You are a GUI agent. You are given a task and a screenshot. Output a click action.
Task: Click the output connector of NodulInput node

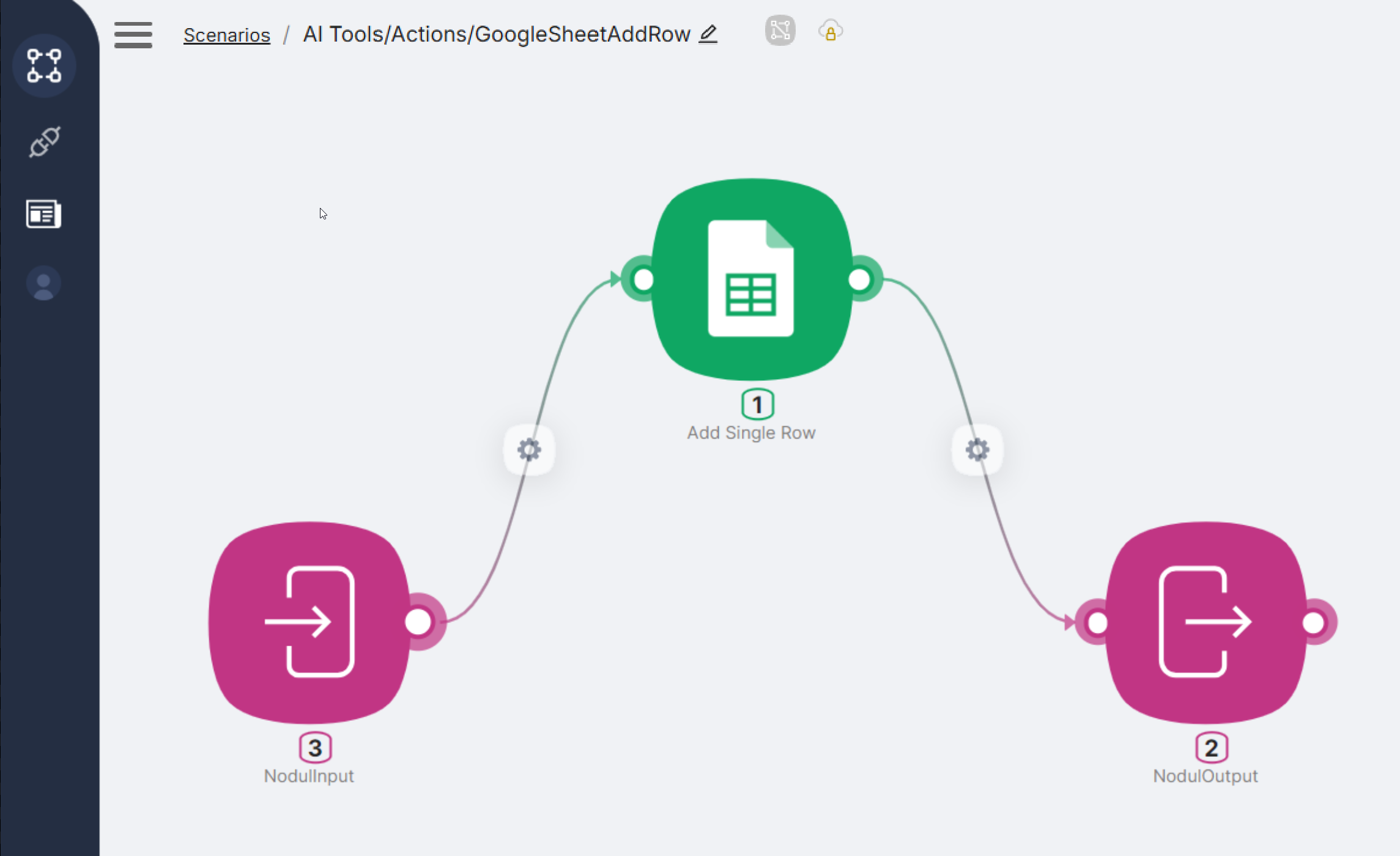tap(419, 622)
